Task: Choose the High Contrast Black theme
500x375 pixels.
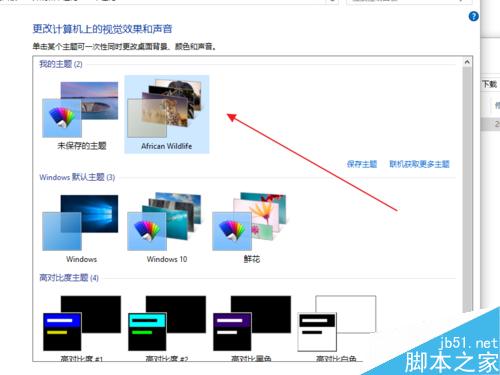Action: [252, 323]
